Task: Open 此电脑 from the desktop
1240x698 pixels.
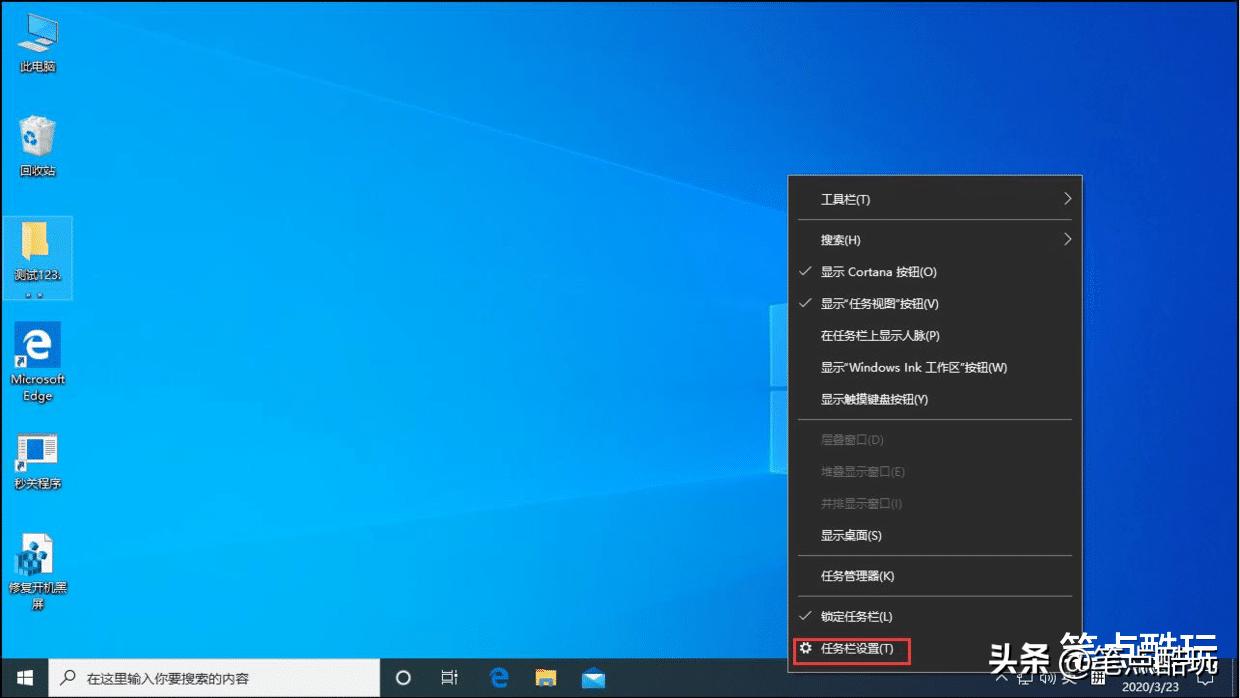Action: pyautogui.click(x=37, y=38)
